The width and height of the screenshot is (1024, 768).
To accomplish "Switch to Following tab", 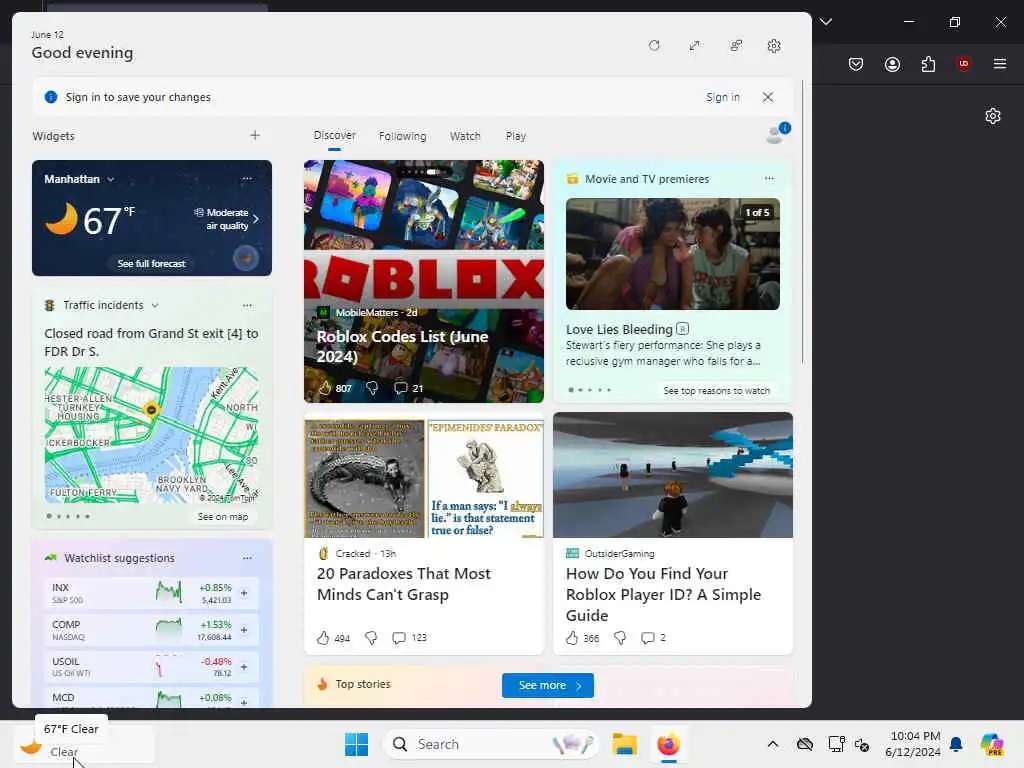I will (402, 136).
